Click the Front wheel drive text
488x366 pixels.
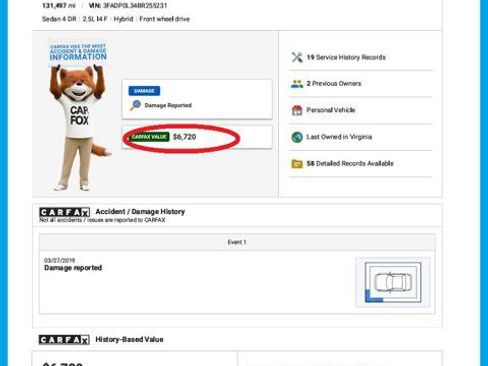164,19
